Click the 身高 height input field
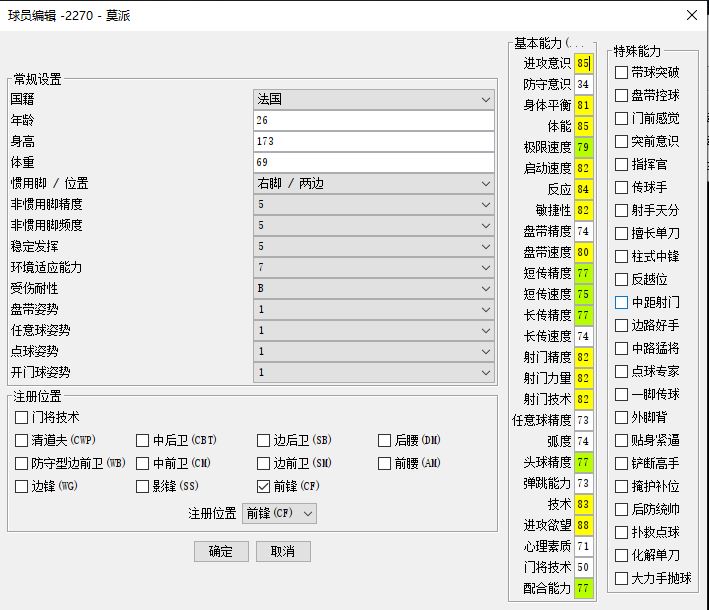The width and height of the screenshot is (709, 610). pos(373,142)
